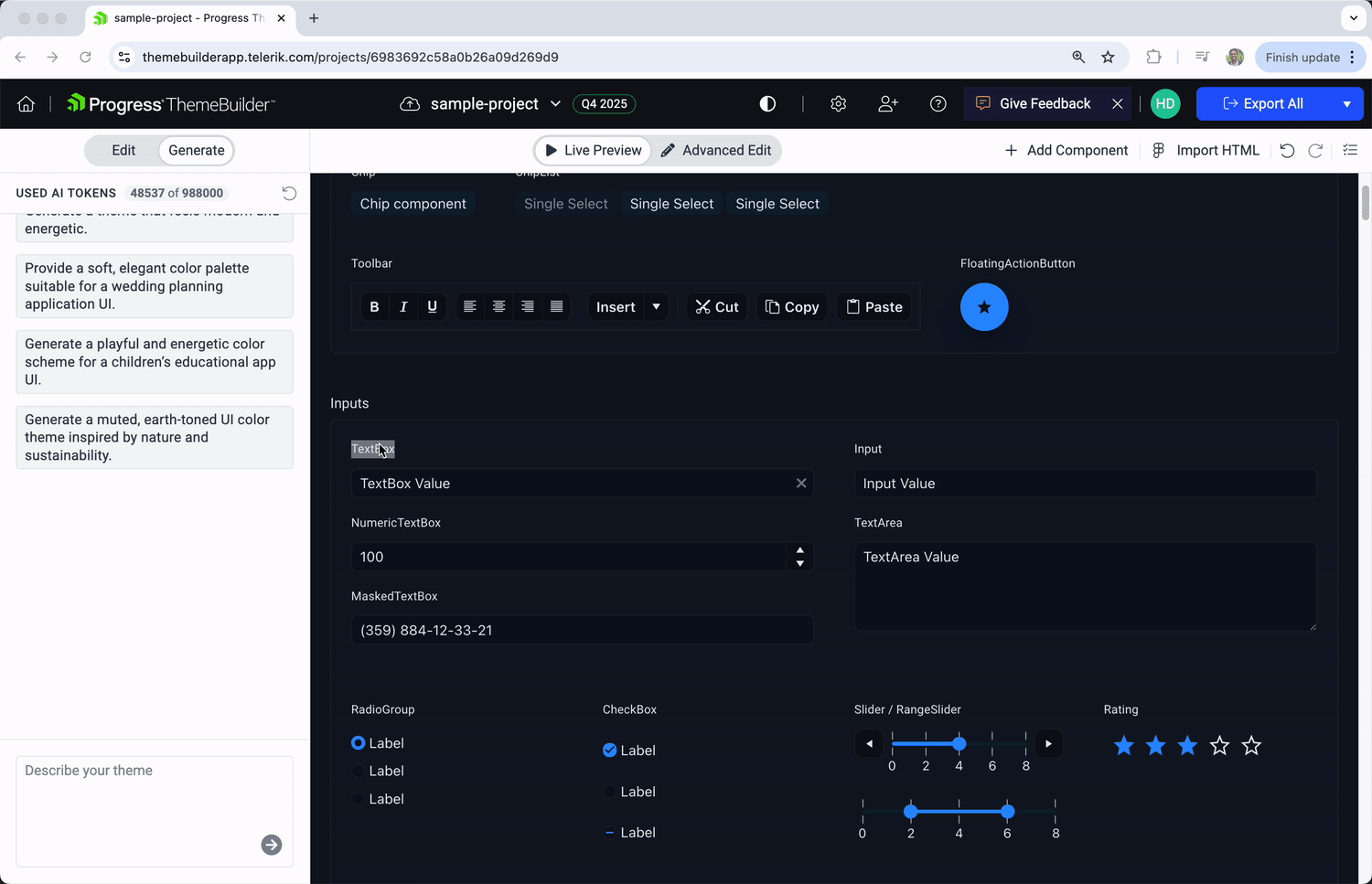
Task: Submit theme prompt with arrow send button
Action: click(x=272, y=845)
